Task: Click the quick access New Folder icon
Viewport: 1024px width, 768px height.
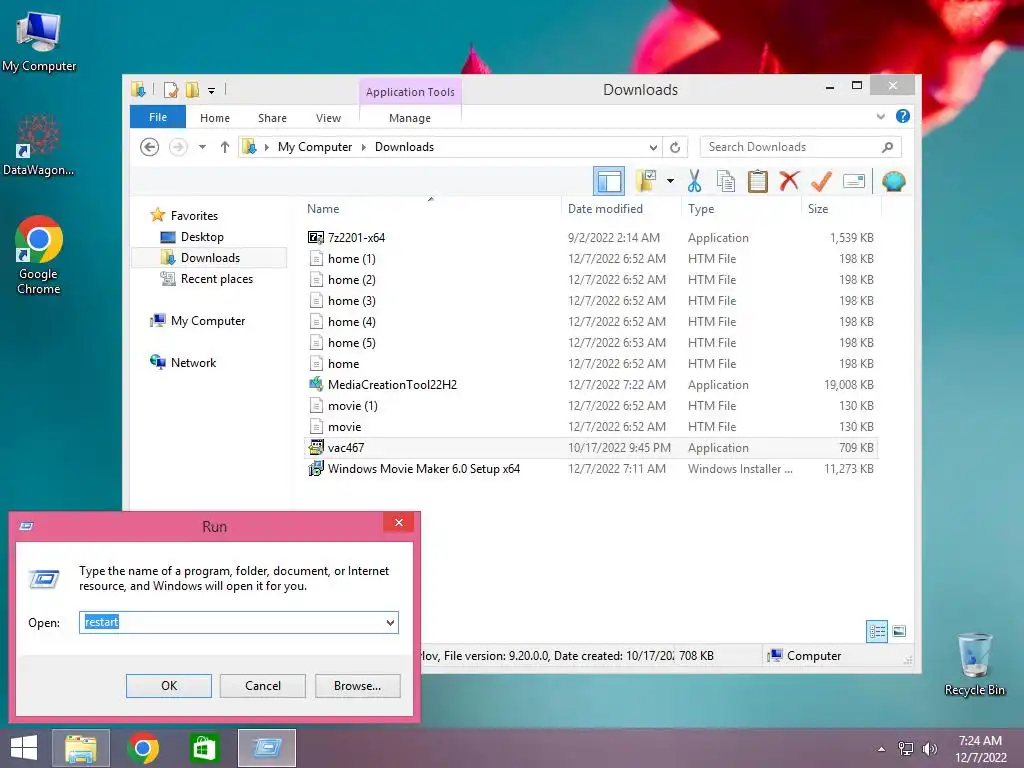Action: point(192,89)
